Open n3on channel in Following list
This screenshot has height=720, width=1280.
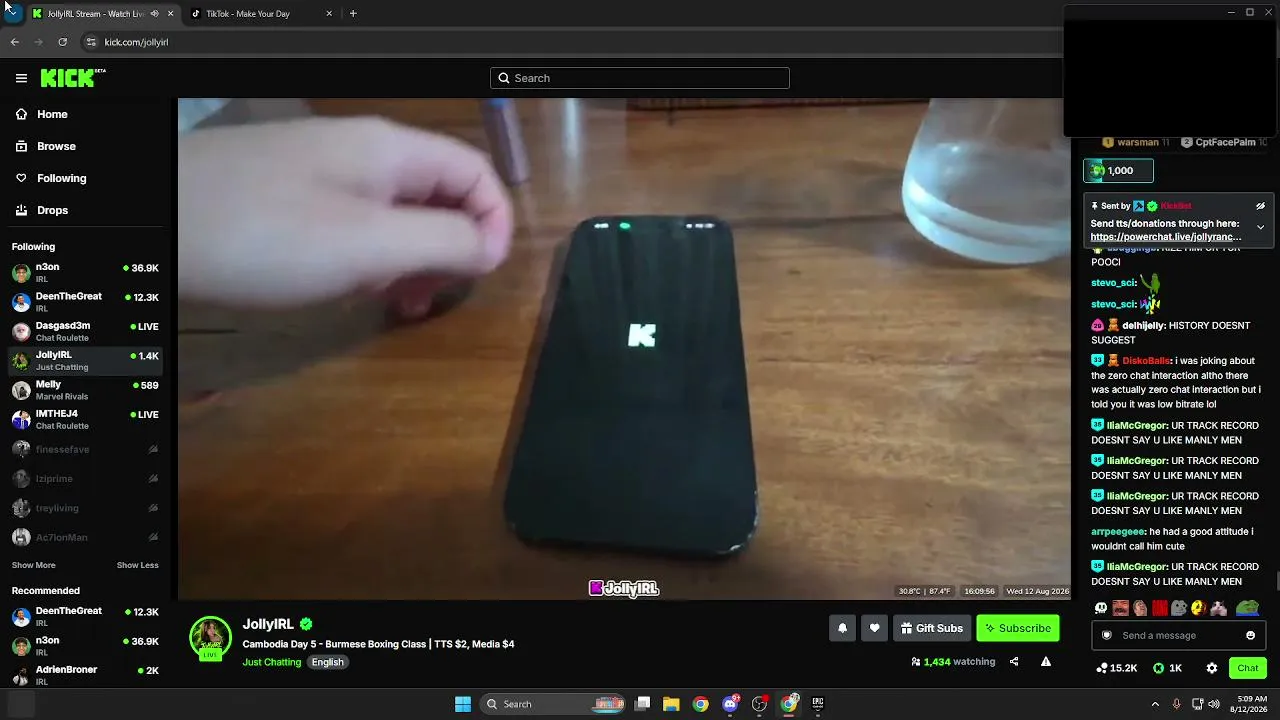coord(85,272)
